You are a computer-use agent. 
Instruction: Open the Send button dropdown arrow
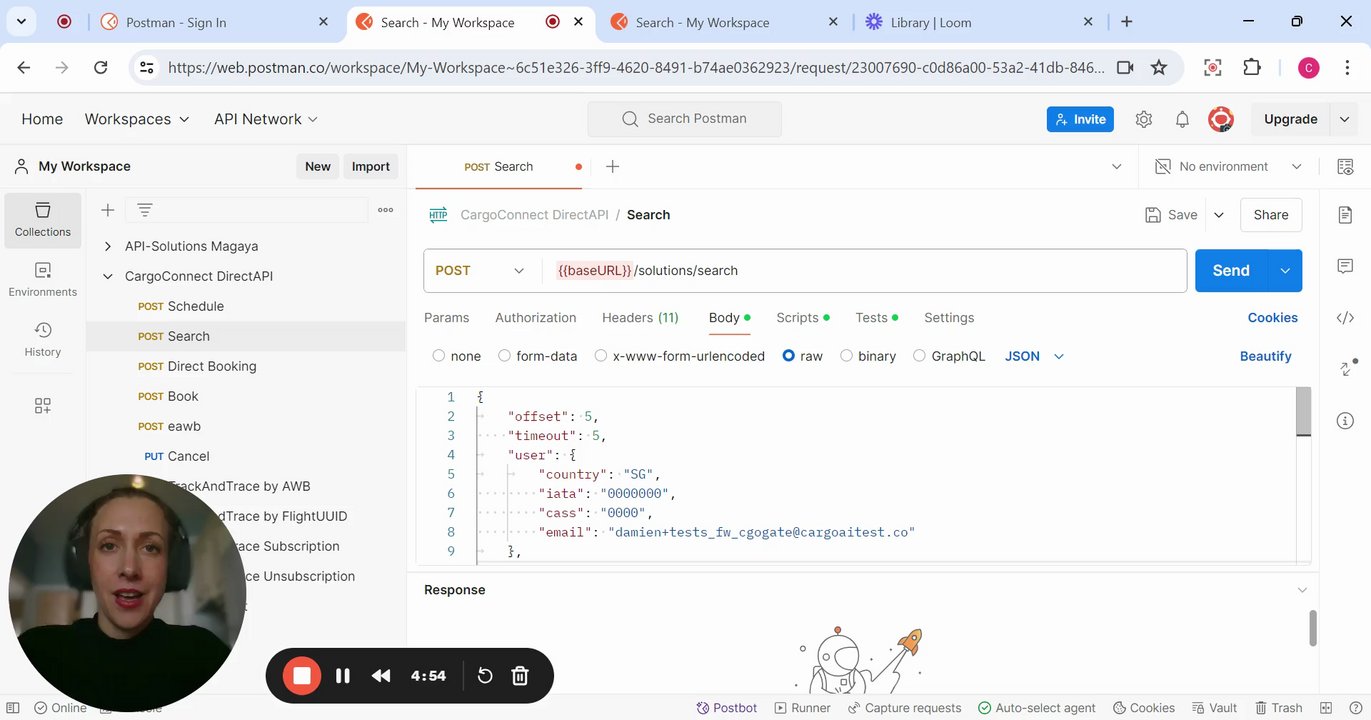[1285, 270]
